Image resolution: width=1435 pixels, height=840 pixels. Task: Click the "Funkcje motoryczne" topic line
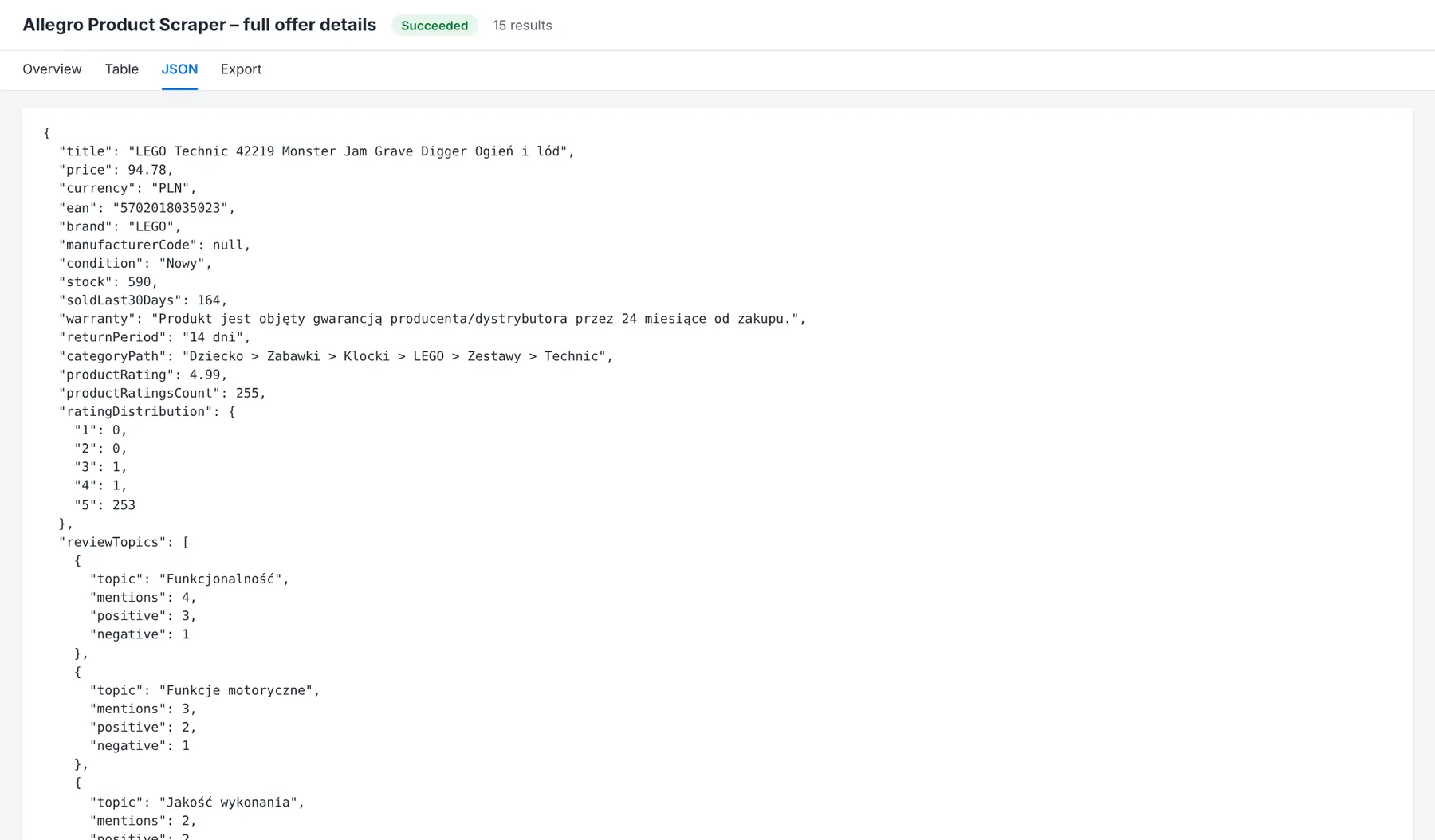(204, 690)
